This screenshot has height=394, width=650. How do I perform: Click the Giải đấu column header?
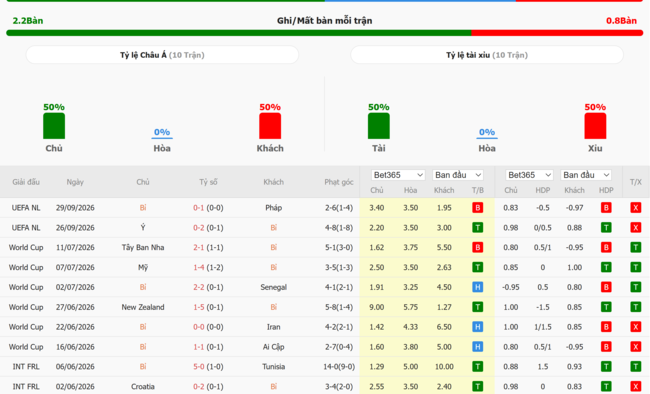click(x=26, y=182)
